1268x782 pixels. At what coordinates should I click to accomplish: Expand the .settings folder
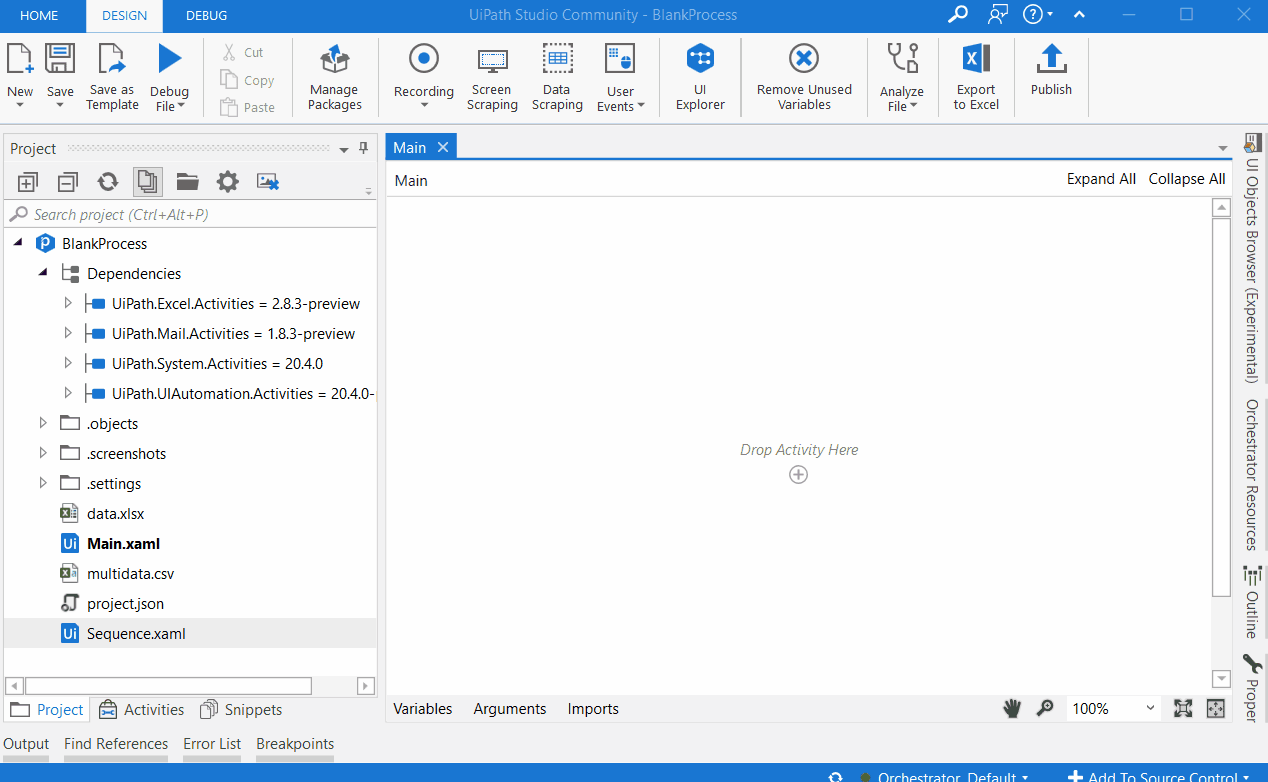tap(43, 483)
